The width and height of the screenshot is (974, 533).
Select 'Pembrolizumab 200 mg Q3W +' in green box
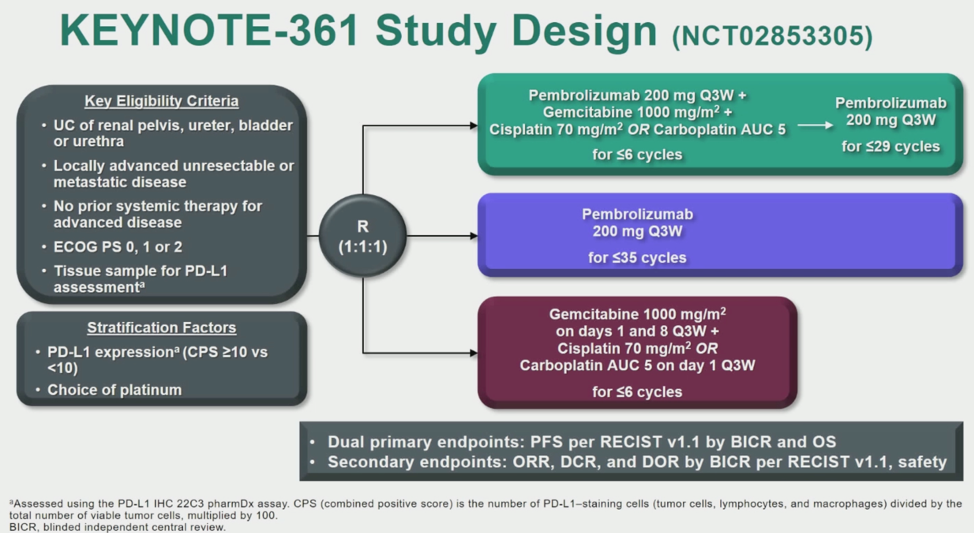coord(637,95)
